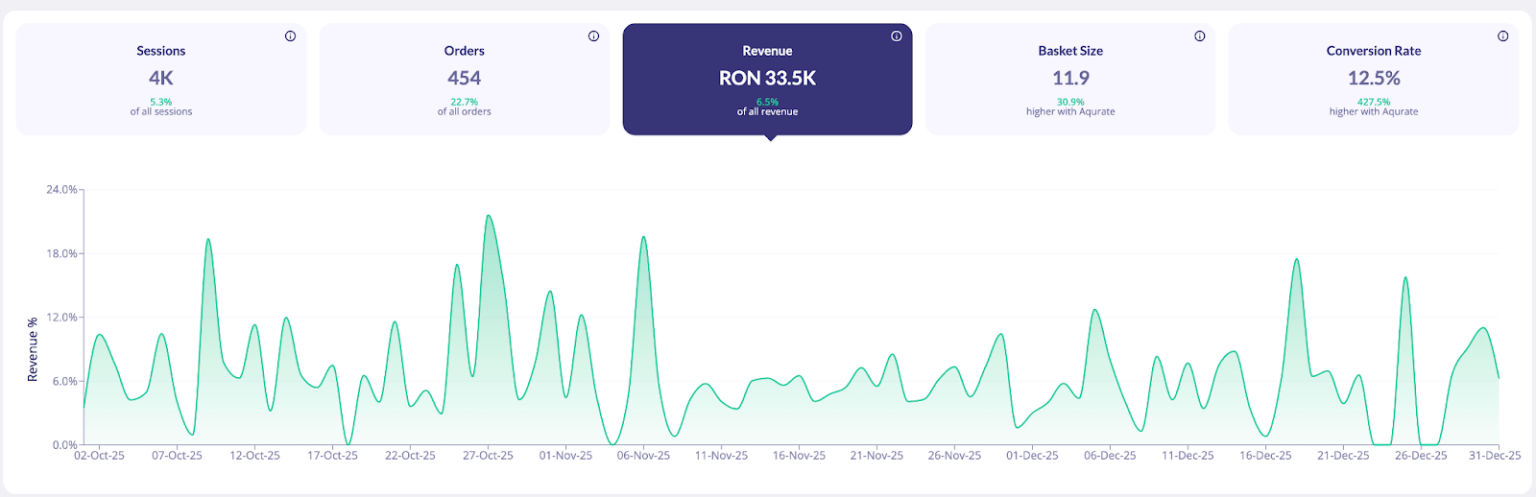Click the chart peak at 06-Nov-25

[643, 237]
